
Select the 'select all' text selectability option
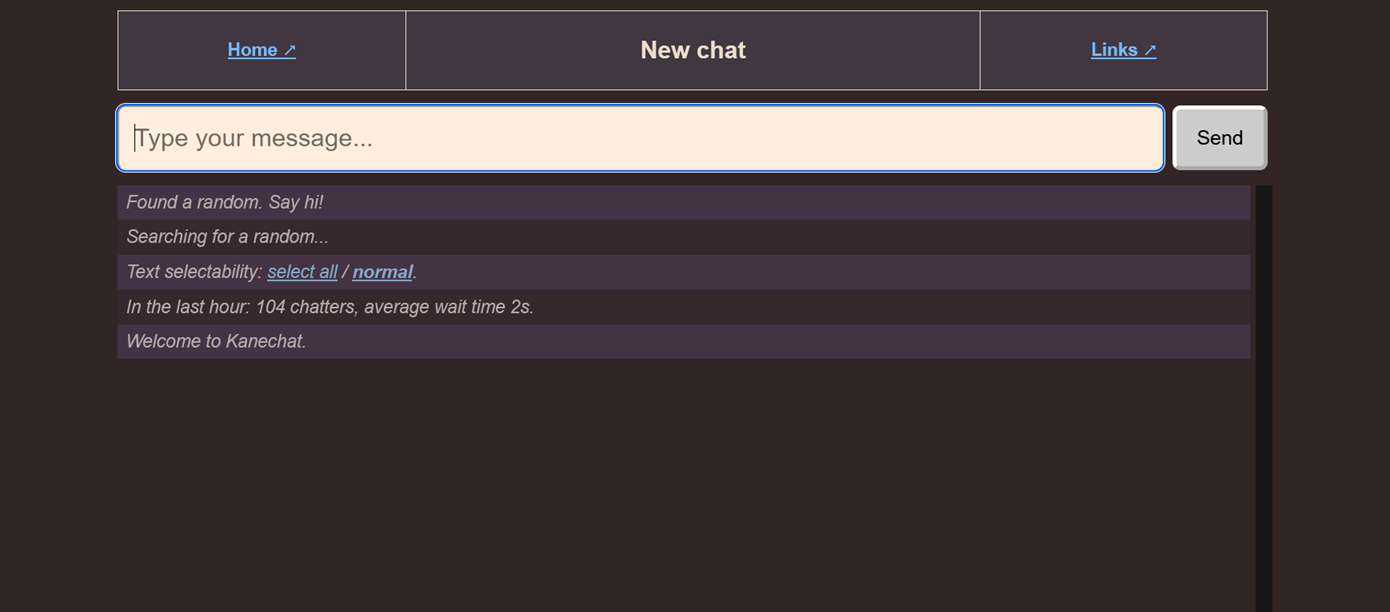[x=302, y=271]
